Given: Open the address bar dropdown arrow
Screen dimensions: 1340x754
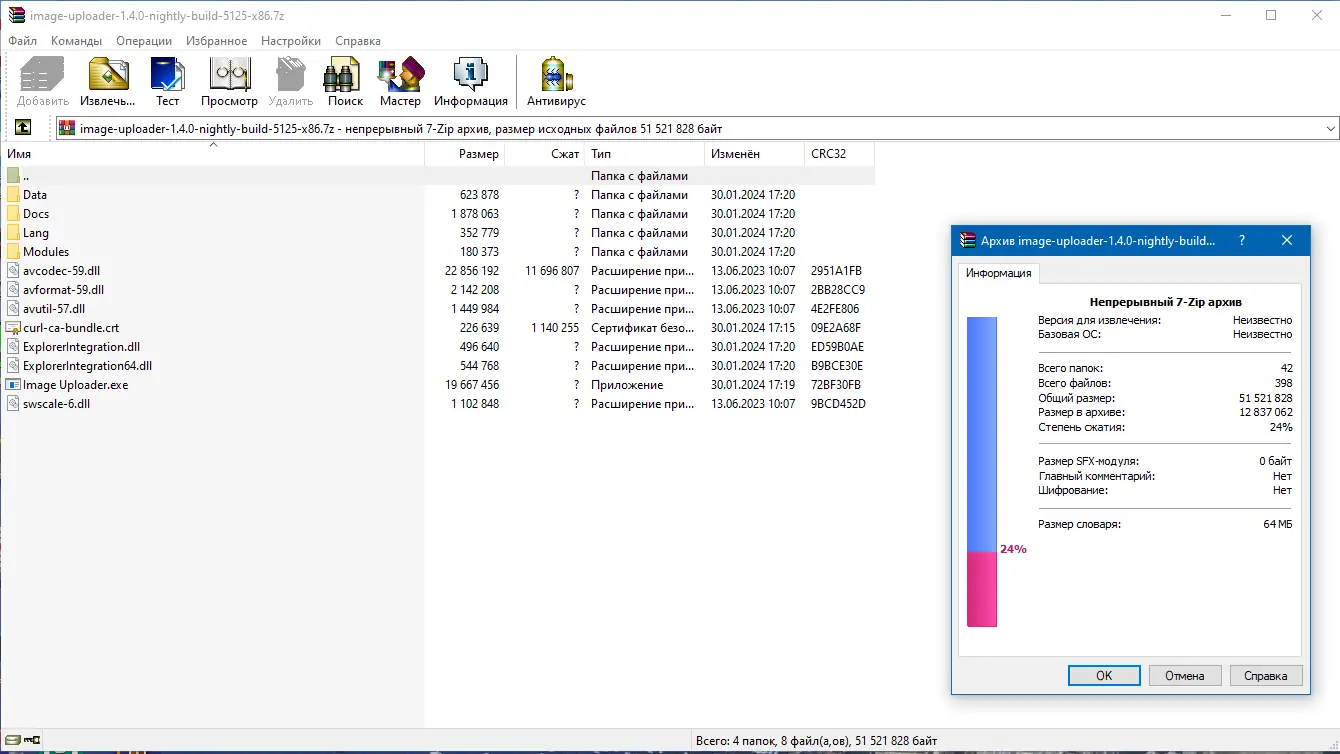Looking at the screenshot, I should coord(1331,128).
